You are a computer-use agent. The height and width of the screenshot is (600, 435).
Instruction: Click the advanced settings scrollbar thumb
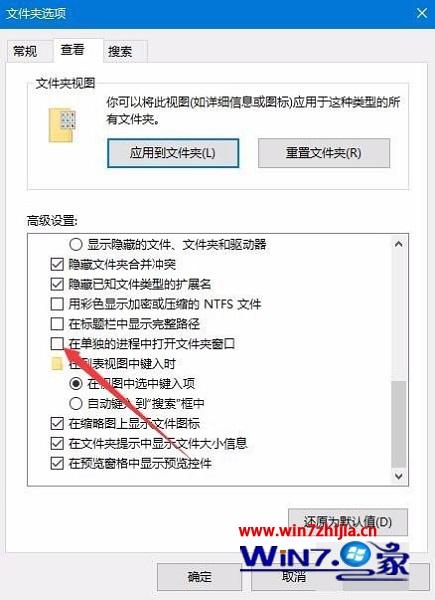[x=399, y=424]
